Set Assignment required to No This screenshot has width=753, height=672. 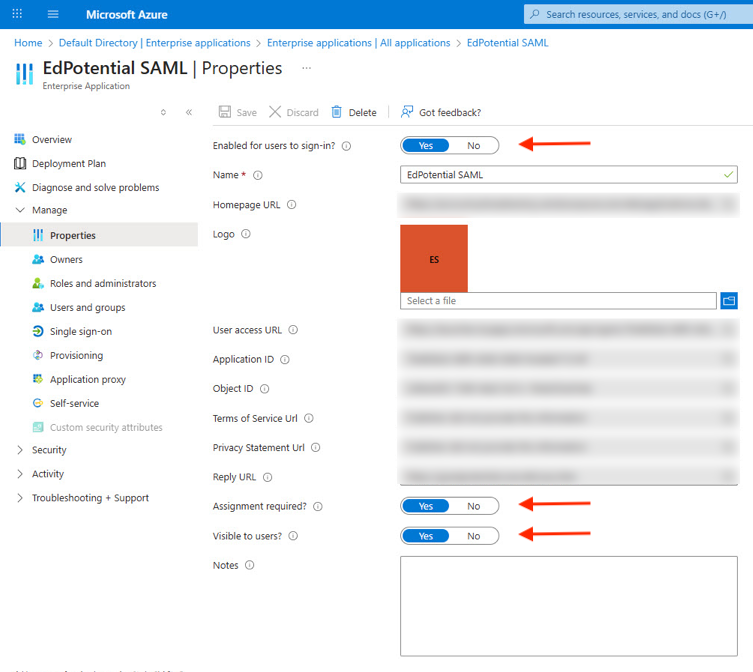pos(474,506)
